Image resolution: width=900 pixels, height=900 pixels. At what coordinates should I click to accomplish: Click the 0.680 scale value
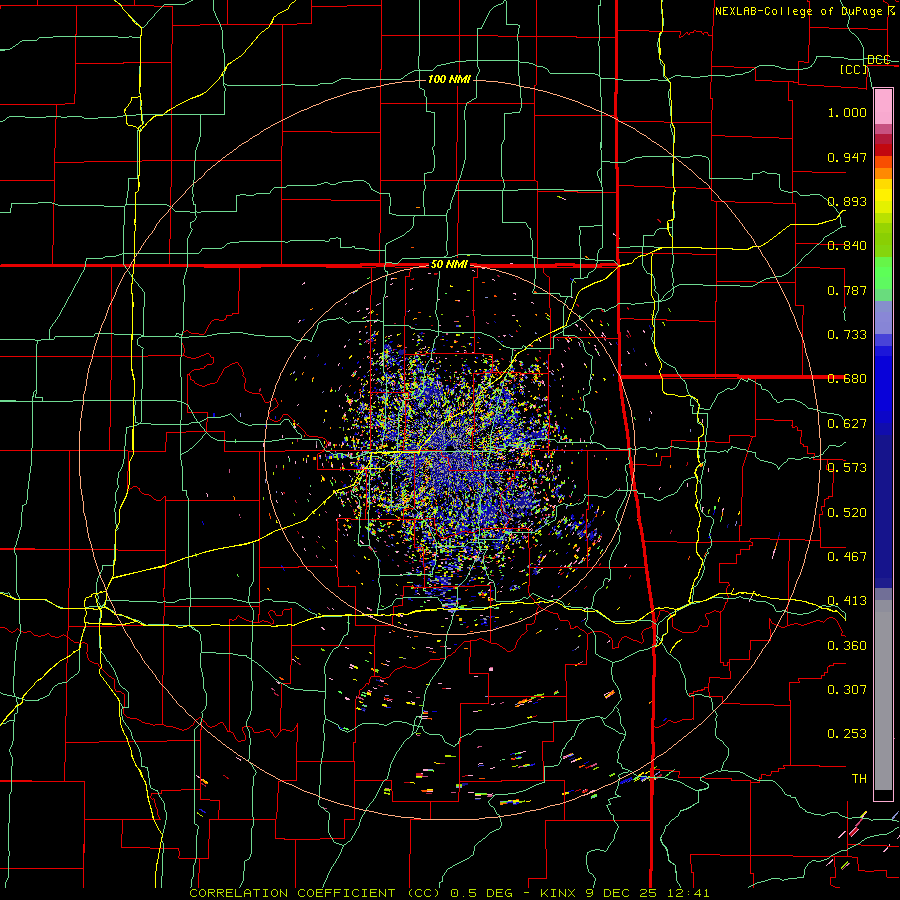coord(847,379)
